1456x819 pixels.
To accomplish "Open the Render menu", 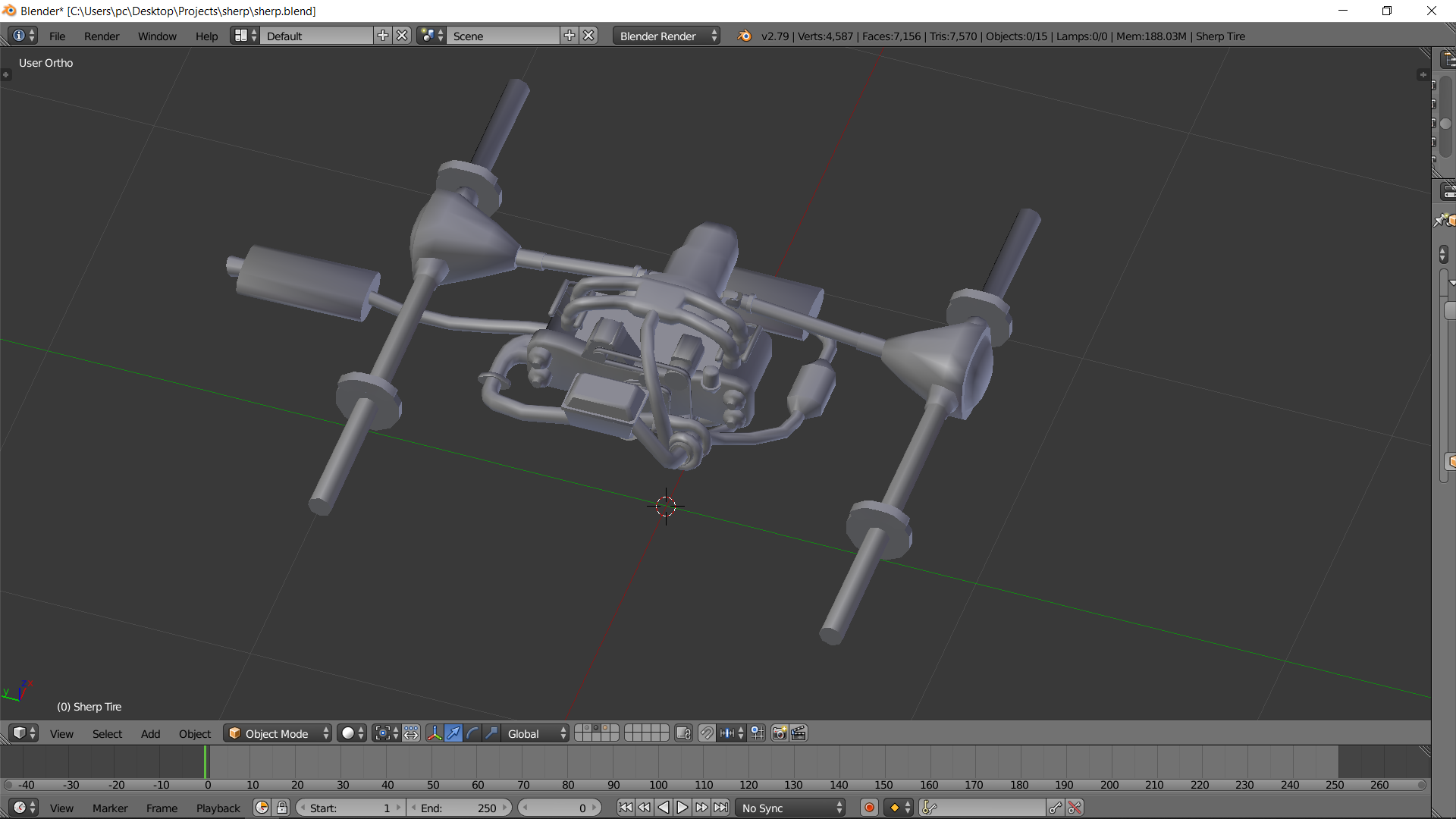I will (x=102, y=36).
